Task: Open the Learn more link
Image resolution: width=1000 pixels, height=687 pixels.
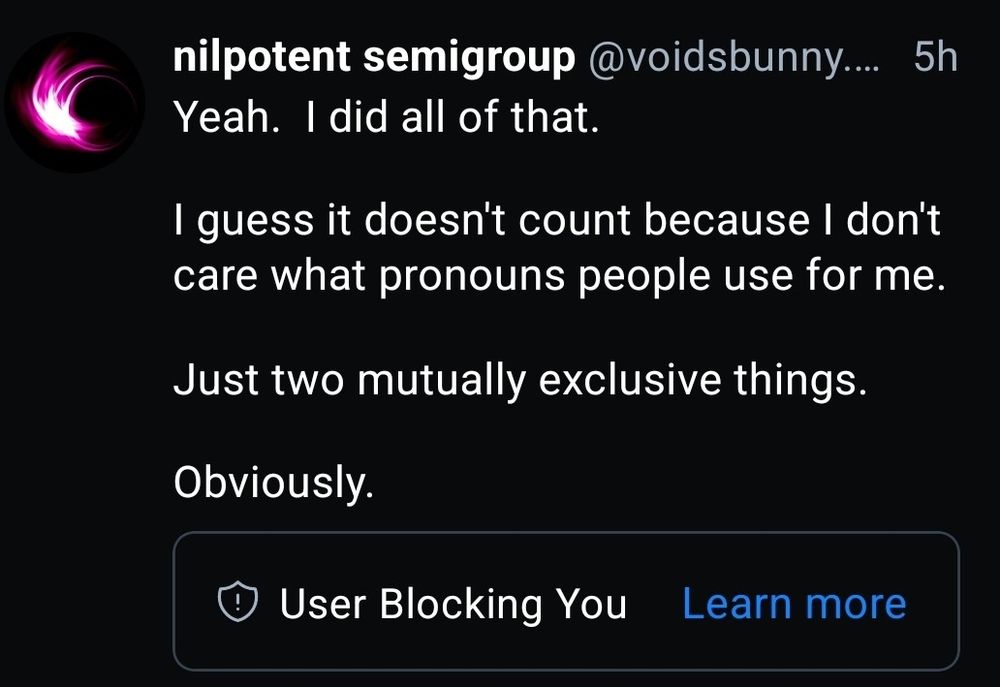Action: 793,603
